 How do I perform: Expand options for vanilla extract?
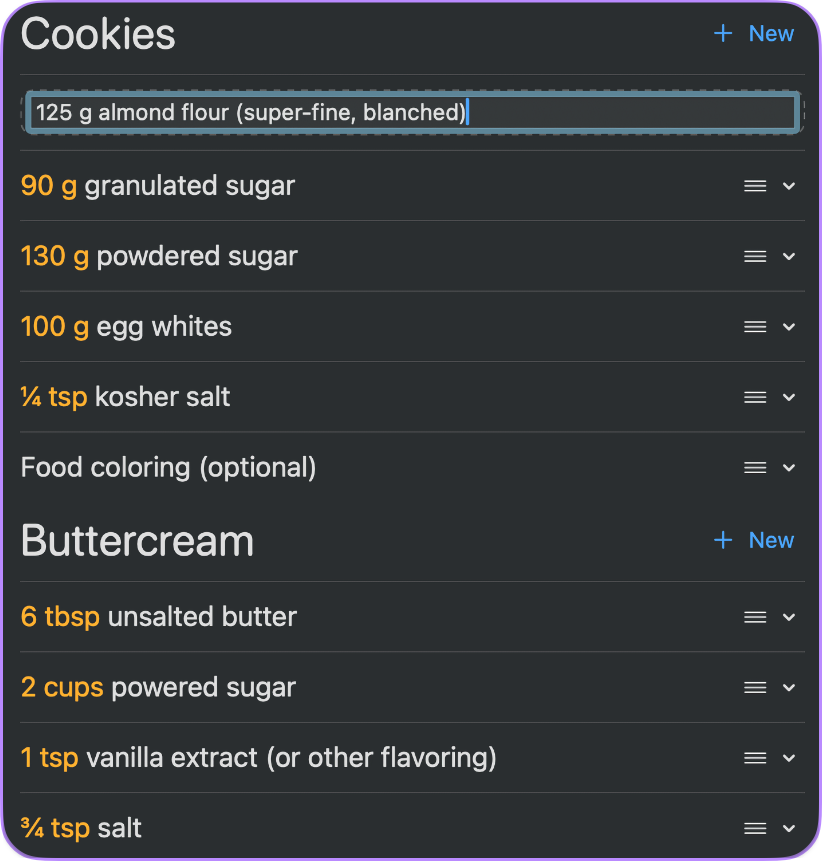pos(789,757)
